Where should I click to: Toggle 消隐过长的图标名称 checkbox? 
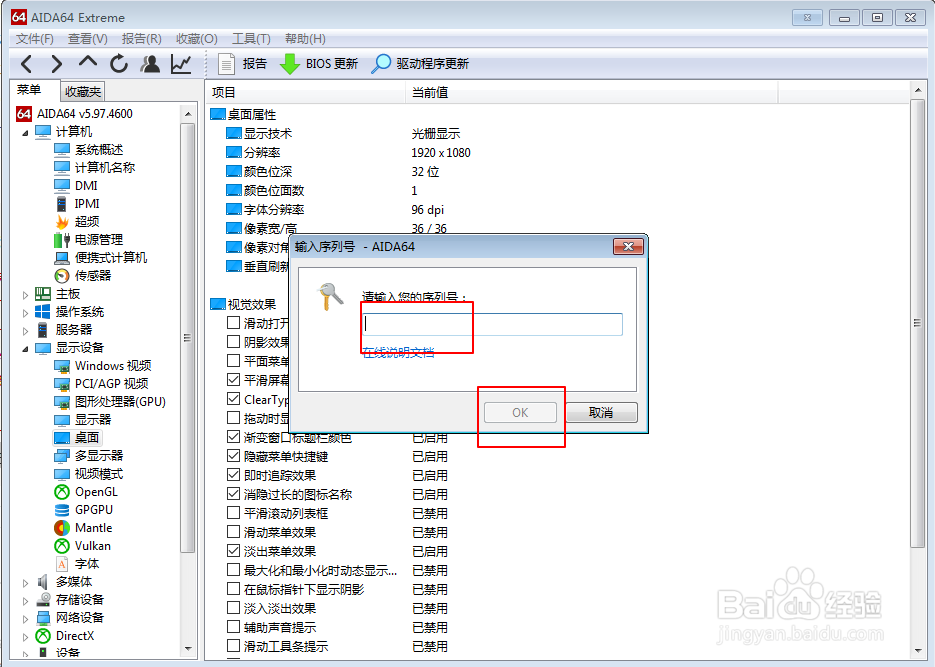234,494
